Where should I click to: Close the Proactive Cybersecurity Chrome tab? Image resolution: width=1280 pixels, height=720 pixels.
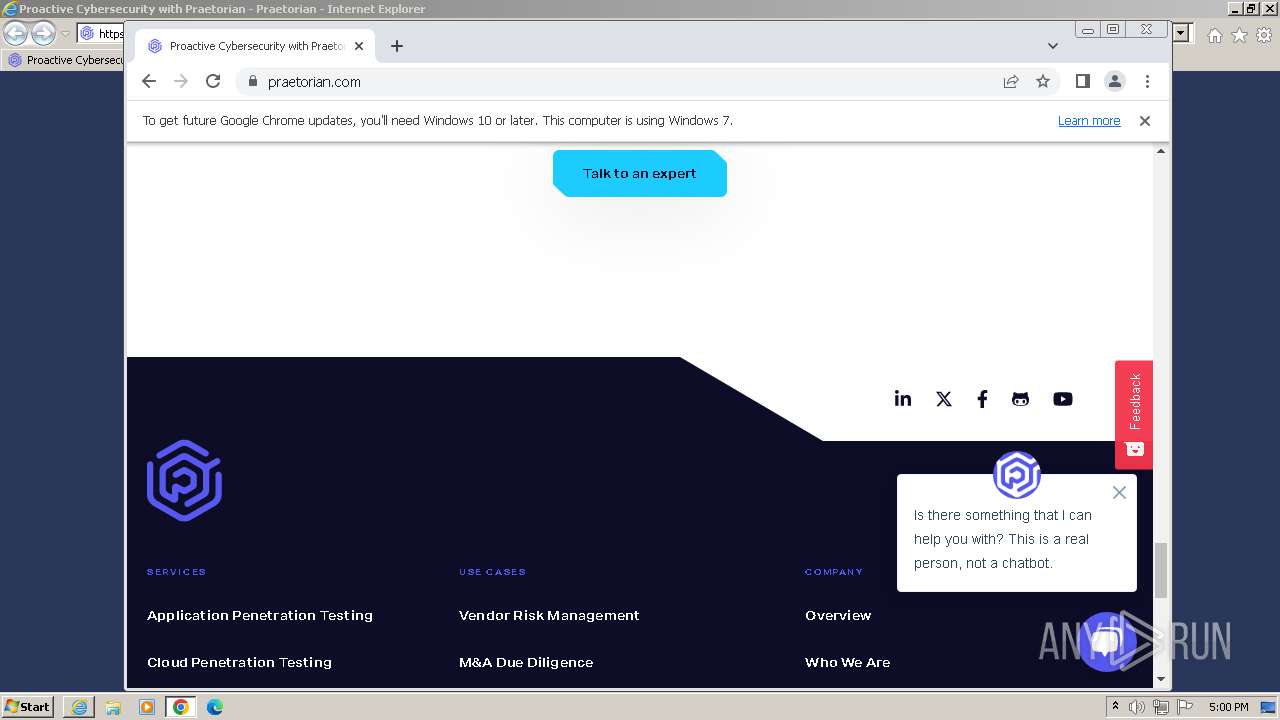pos(359,46)
